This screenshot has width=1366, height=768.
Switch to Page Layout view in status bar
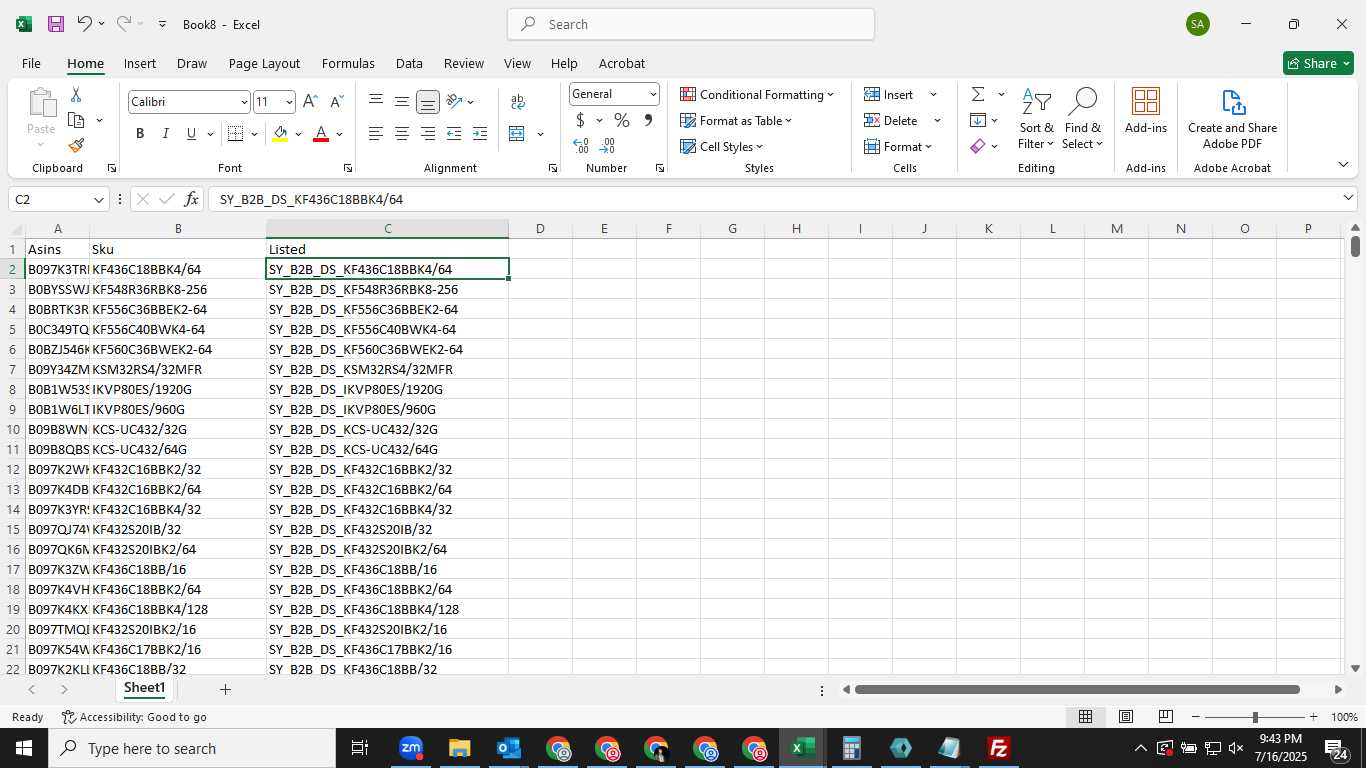1125,717
